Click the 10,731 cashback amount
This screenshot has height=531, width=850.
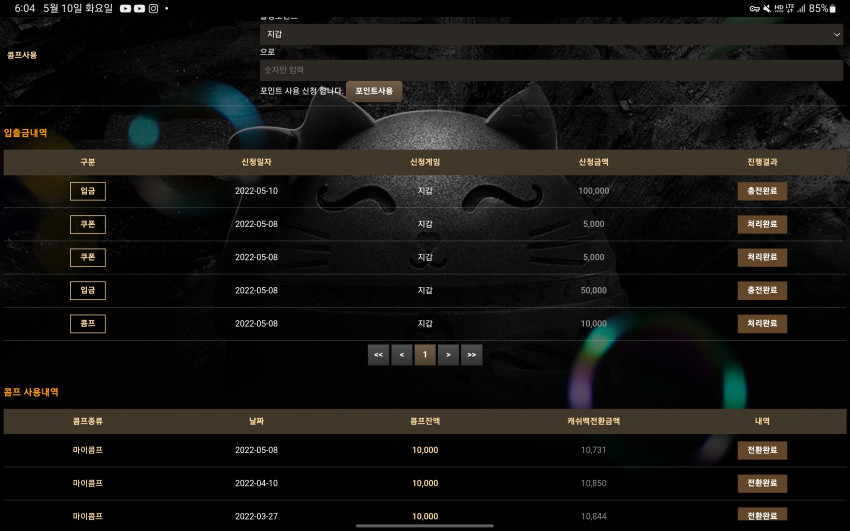click(x=594, y=450)
